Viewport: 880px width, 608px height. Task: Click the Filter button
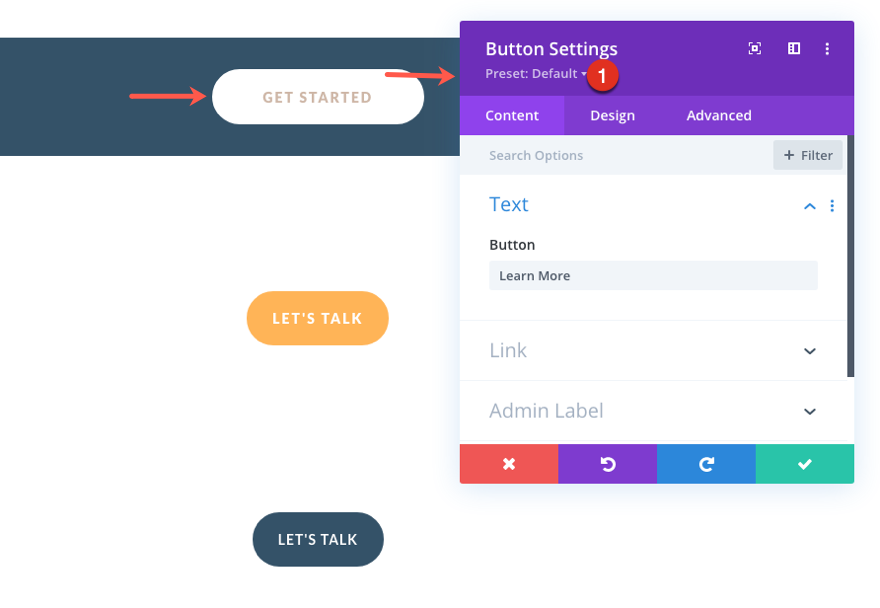(x=808, y=155)
